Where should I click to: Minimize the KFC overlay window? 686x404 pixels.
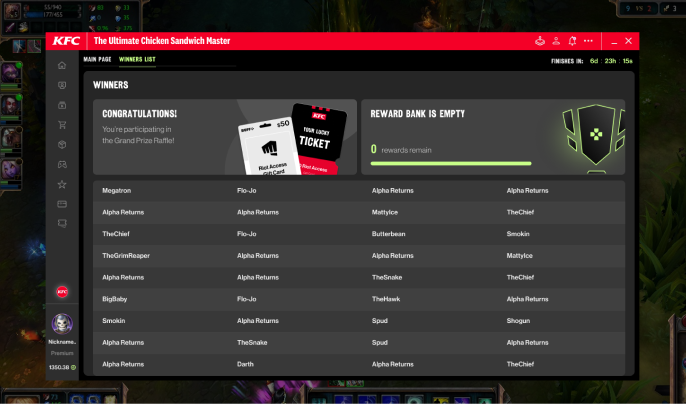pos(612,41)
